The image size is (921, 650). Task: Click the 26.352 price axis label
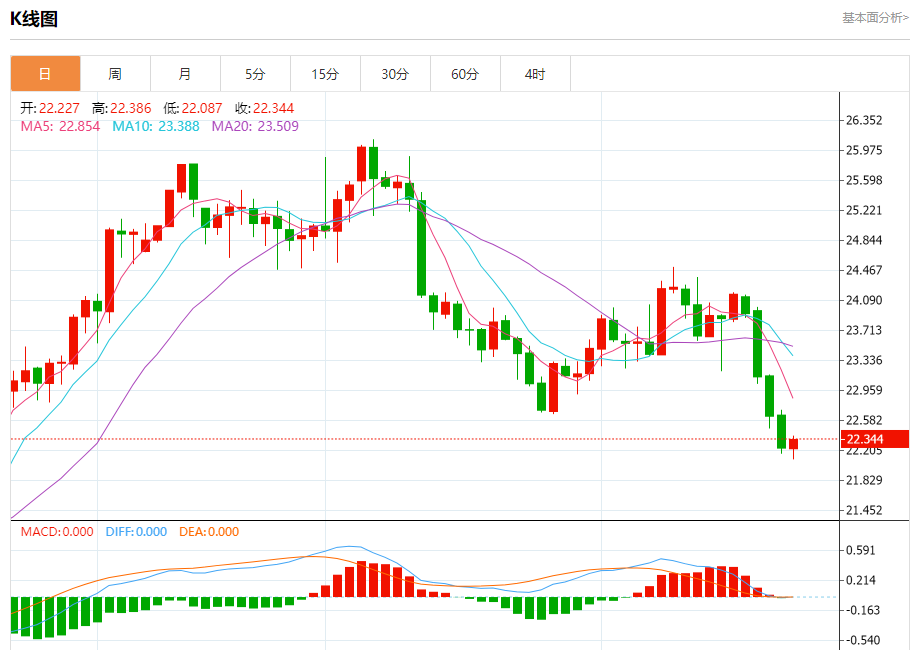863,120
